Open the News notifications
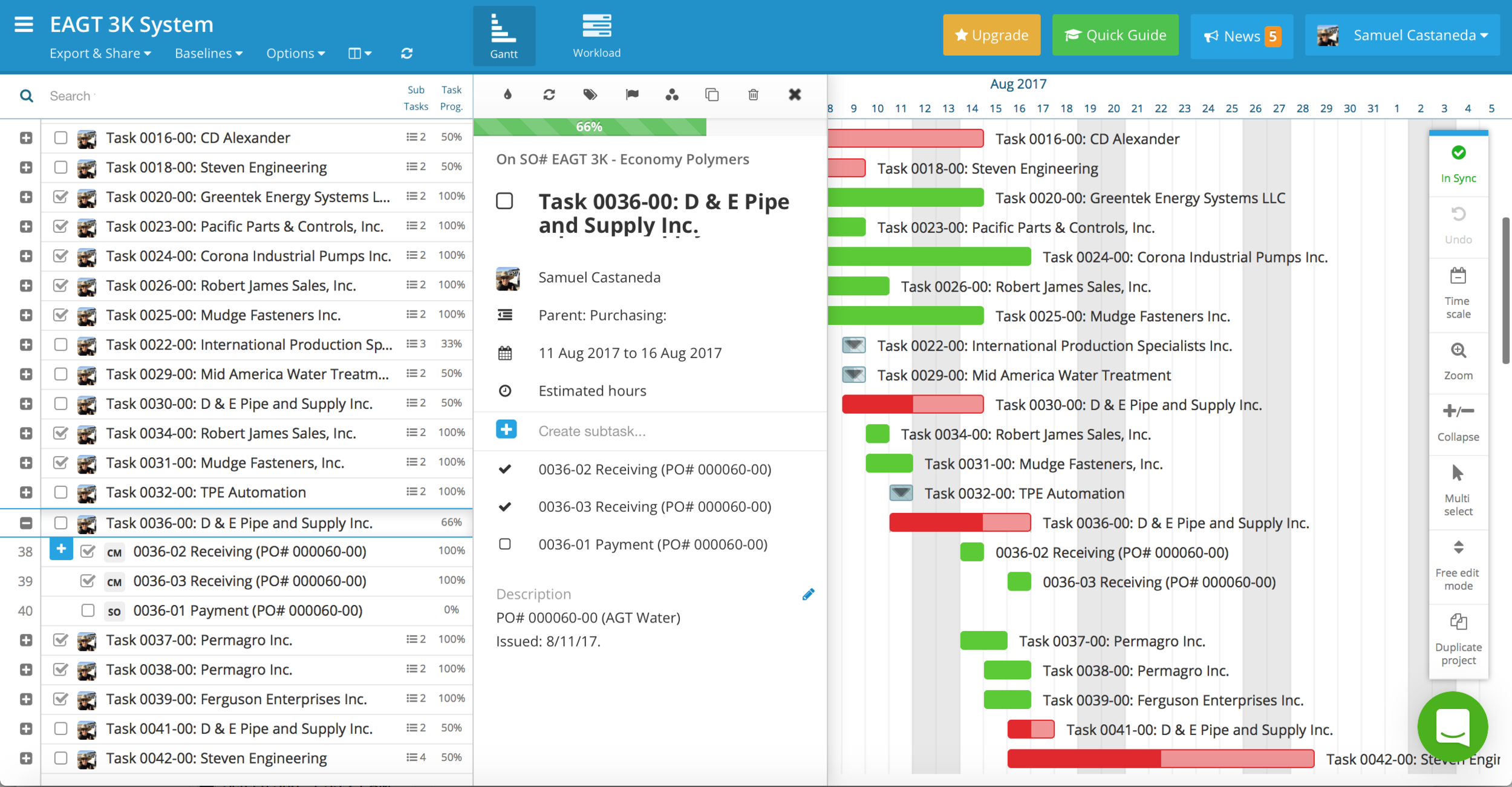The height and width of the screenshot is (787, 1512). coord(1242,36)
